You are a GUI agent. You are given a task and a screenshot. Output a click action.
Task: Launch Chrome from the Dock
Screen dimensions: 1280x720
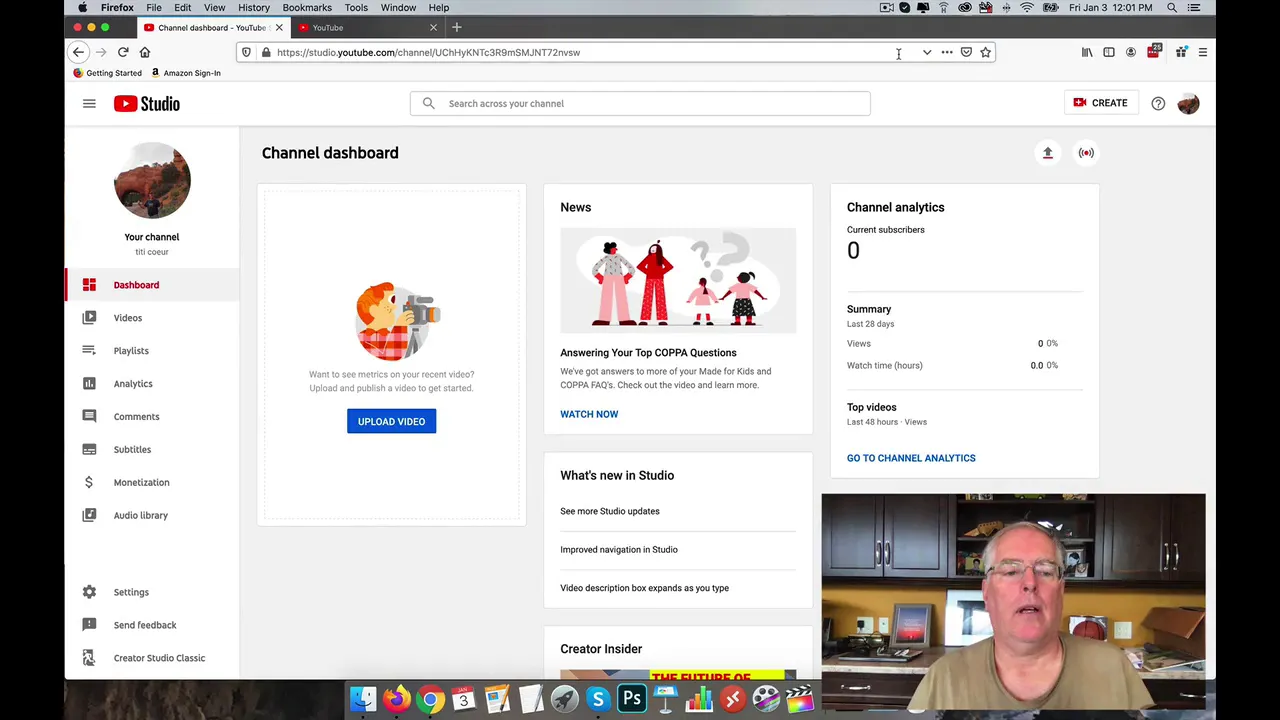(430, 699)
